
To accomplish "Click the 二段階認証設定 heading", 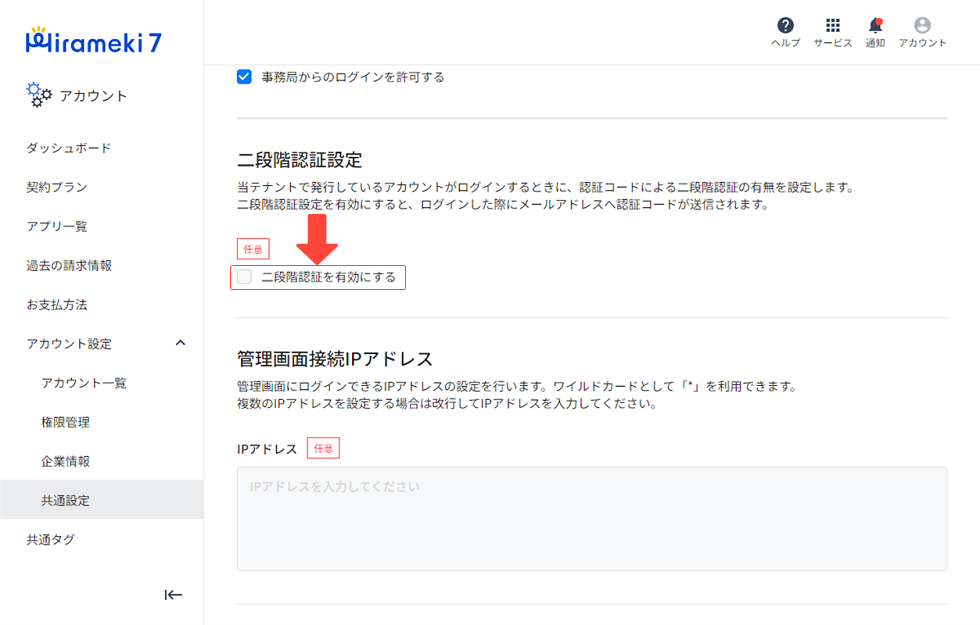I will [300, 160].
